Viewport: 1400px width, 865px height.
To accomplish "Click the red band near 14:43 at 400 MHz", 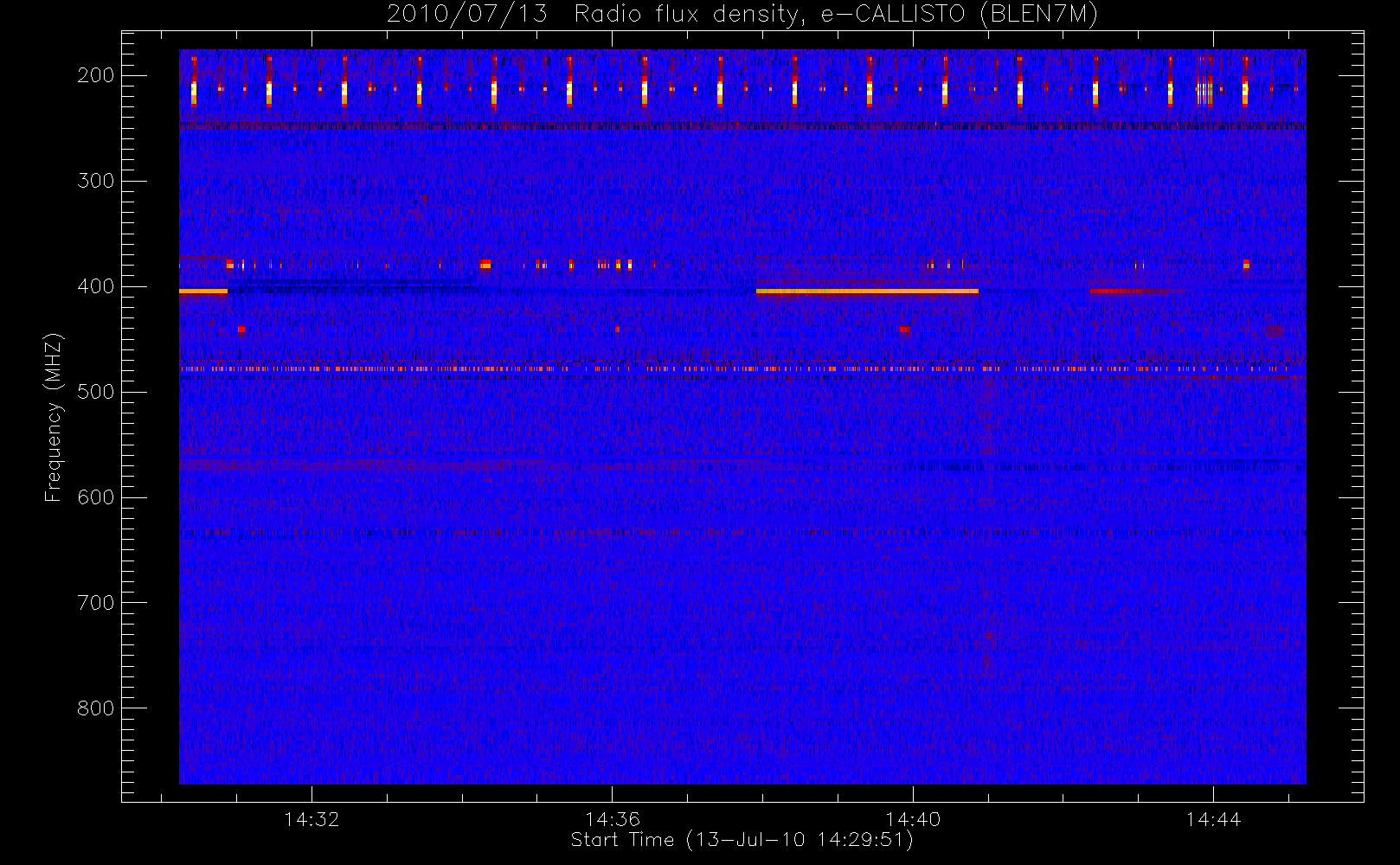I will click(x=1136, y=292).
